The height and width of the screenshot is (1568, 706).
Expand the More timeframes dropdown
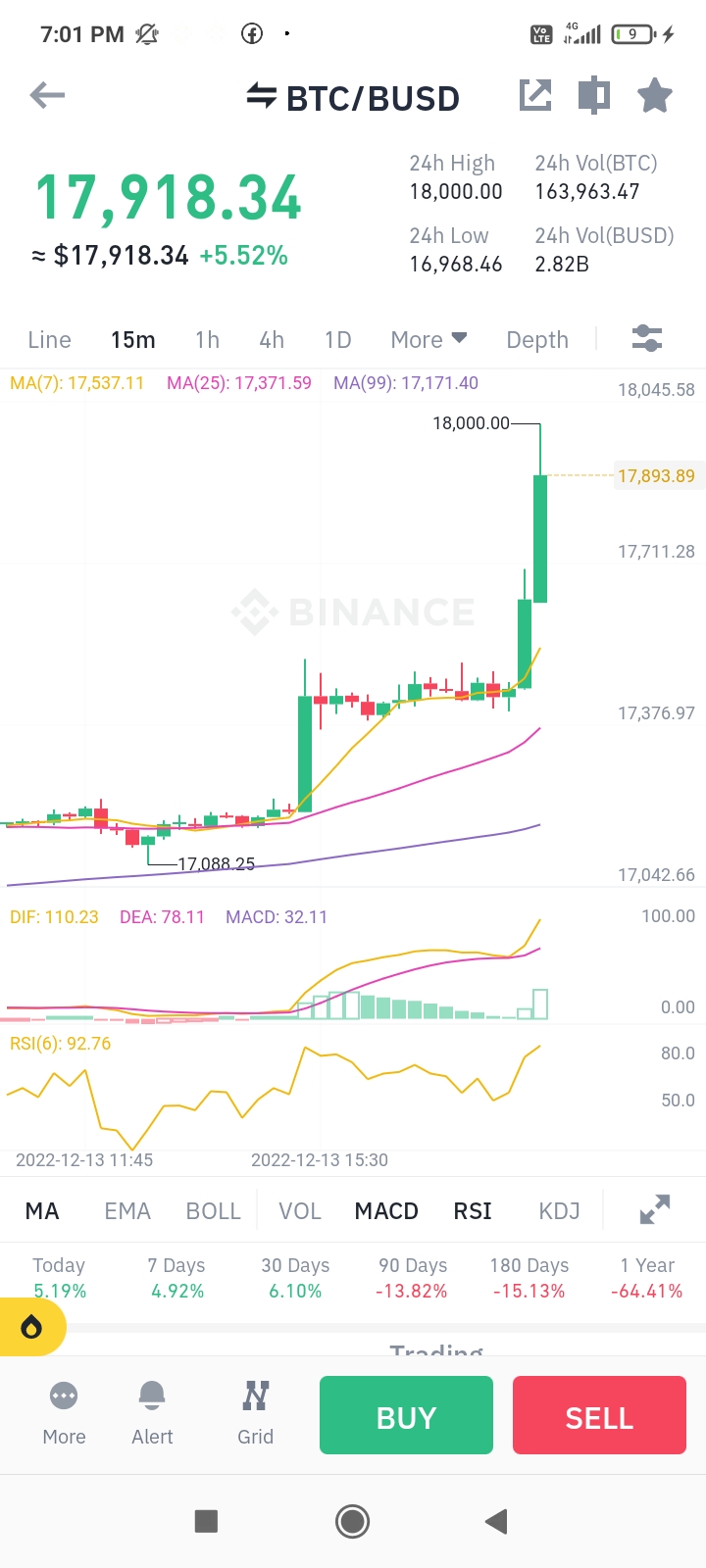pos(429,340)
